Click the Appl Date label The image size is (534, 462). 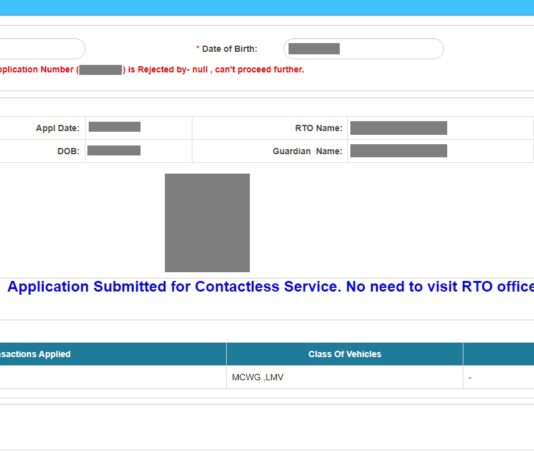[58, 128]
